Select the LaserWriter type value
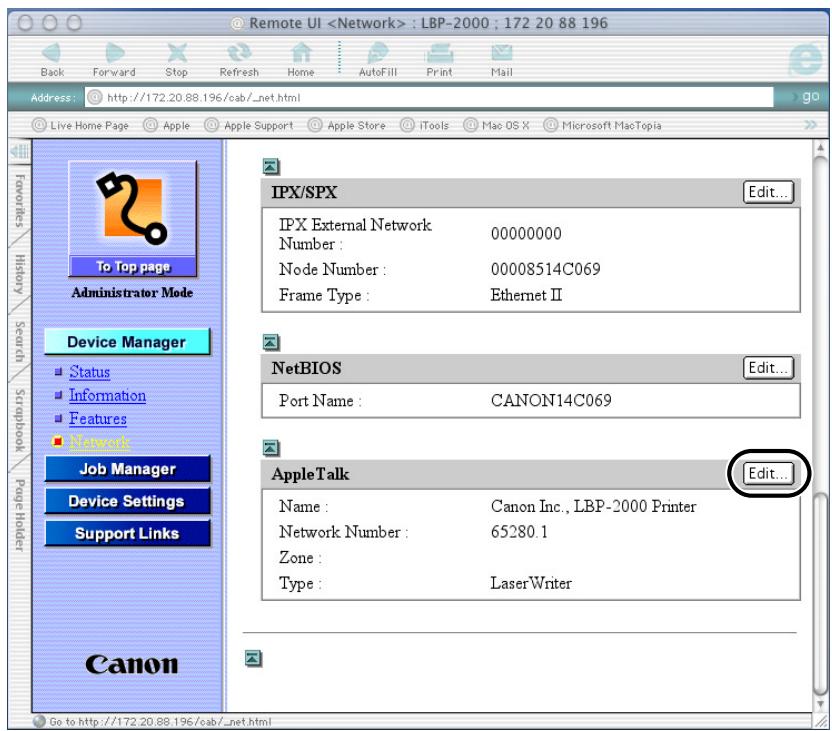 [x=531, y=583]
